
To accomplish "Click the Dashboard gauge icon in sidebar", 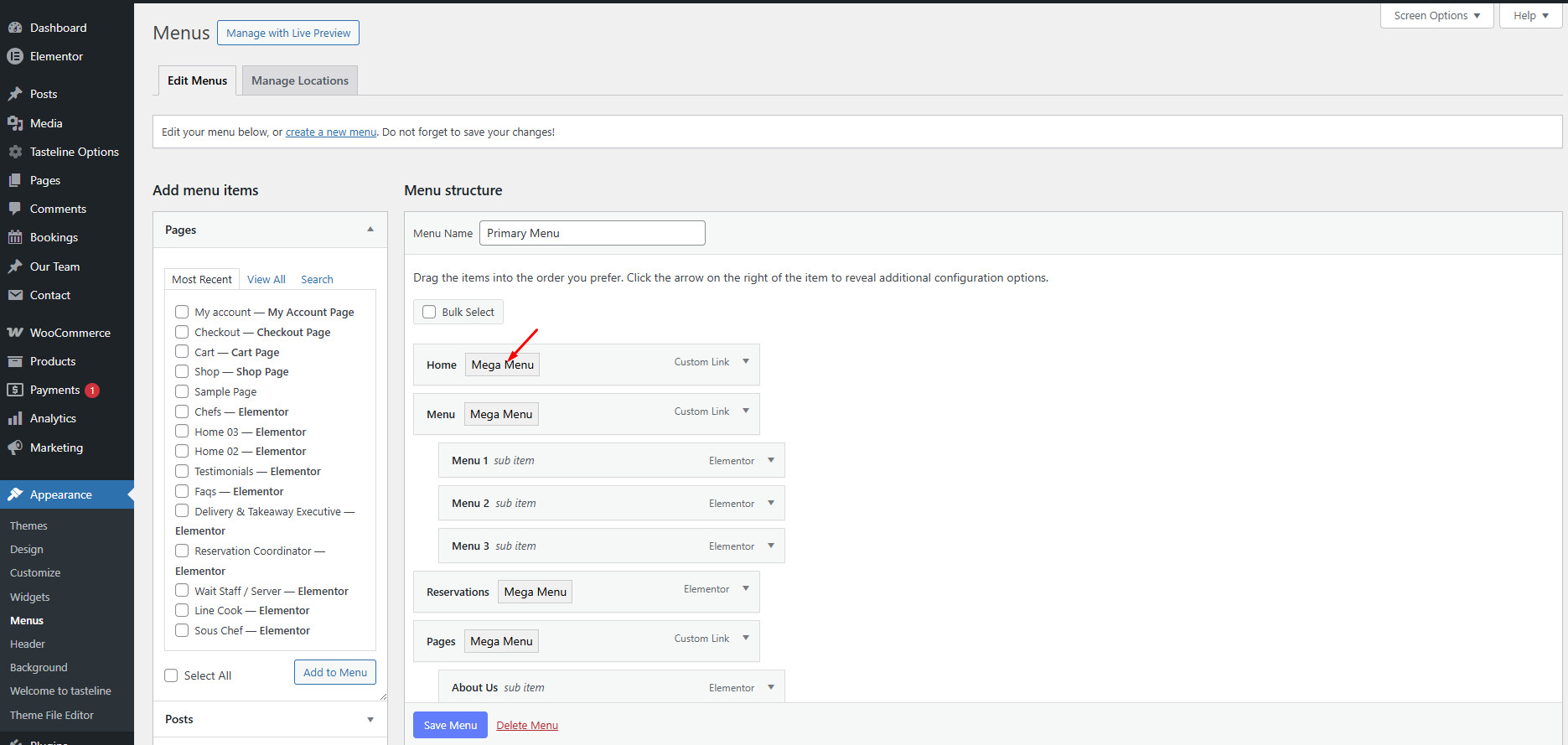I will click(x=15, y=28).
